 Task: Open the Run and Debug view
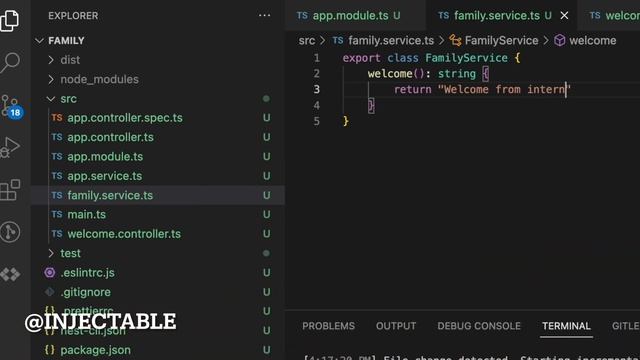(x=10, y=148)
